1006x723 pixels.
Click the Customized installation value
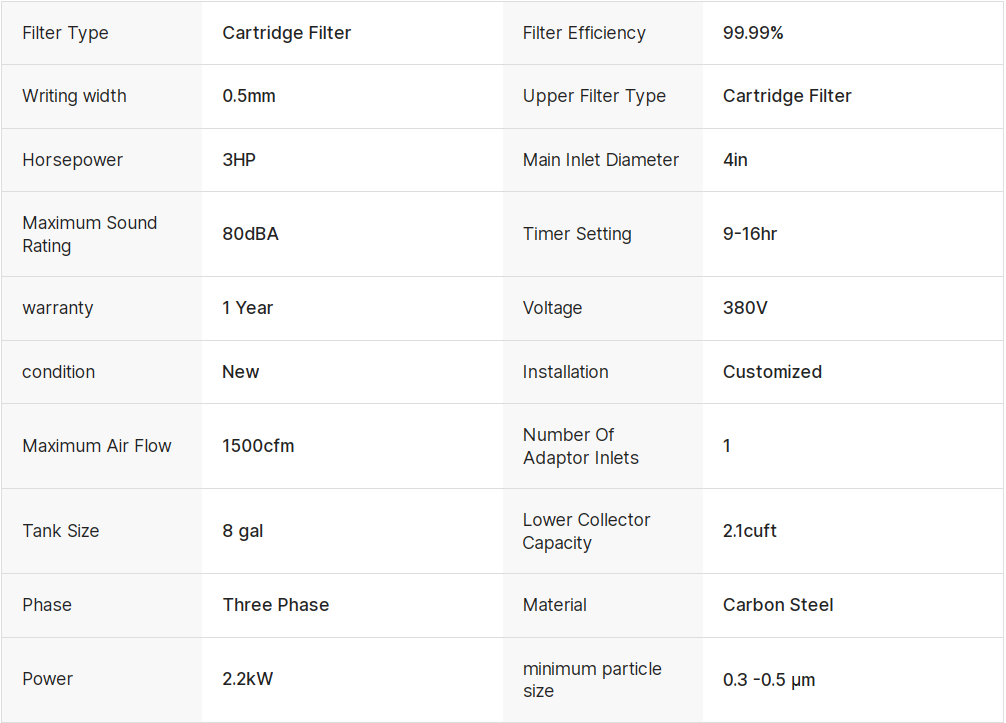coord(772,372)
